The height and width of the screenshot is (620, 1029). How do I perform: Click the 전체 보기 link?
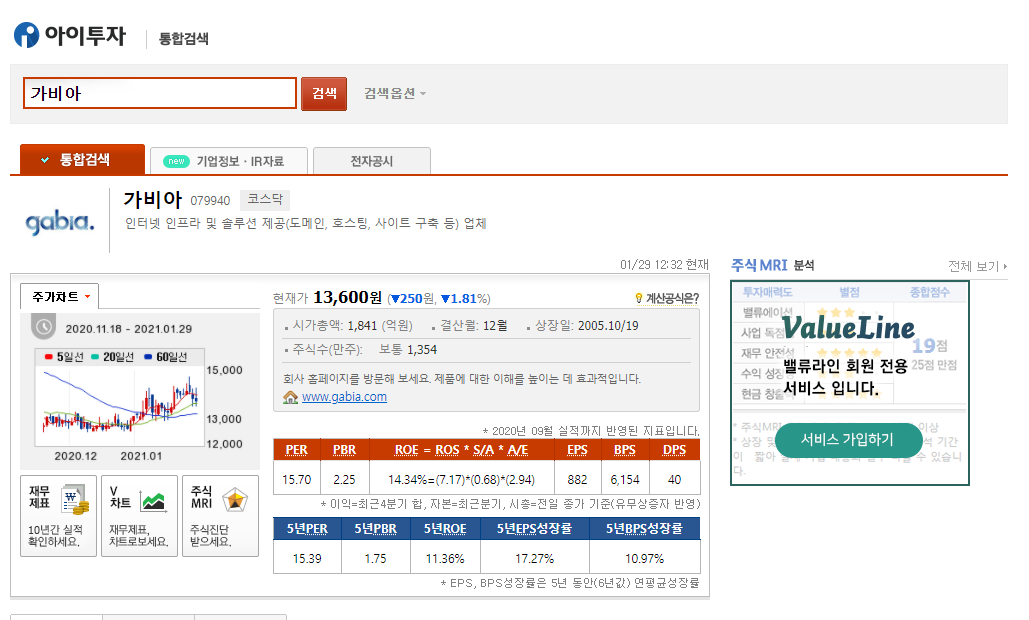click(977, 266)
